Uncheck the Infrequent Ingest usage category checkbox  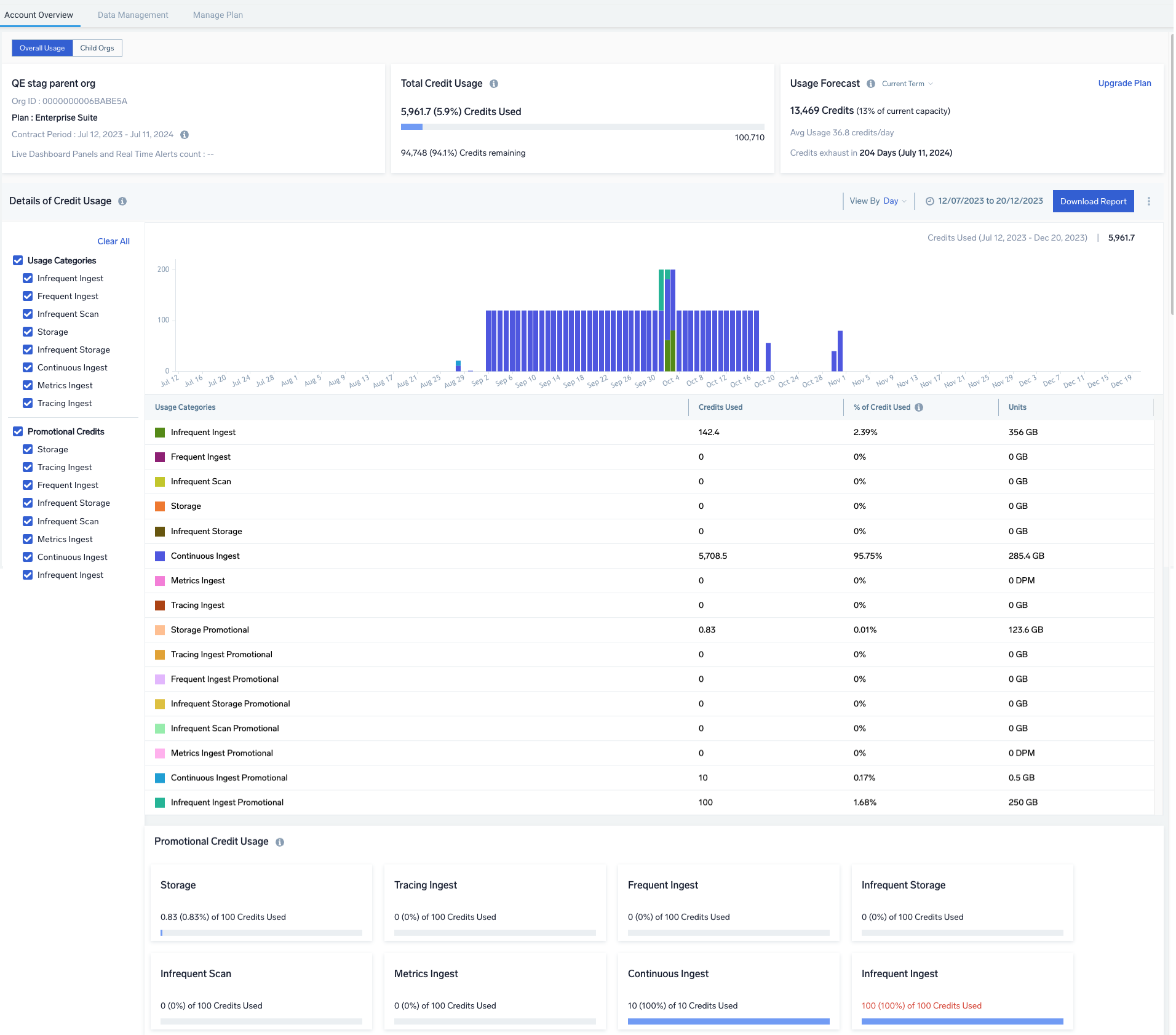coord(28,278)
